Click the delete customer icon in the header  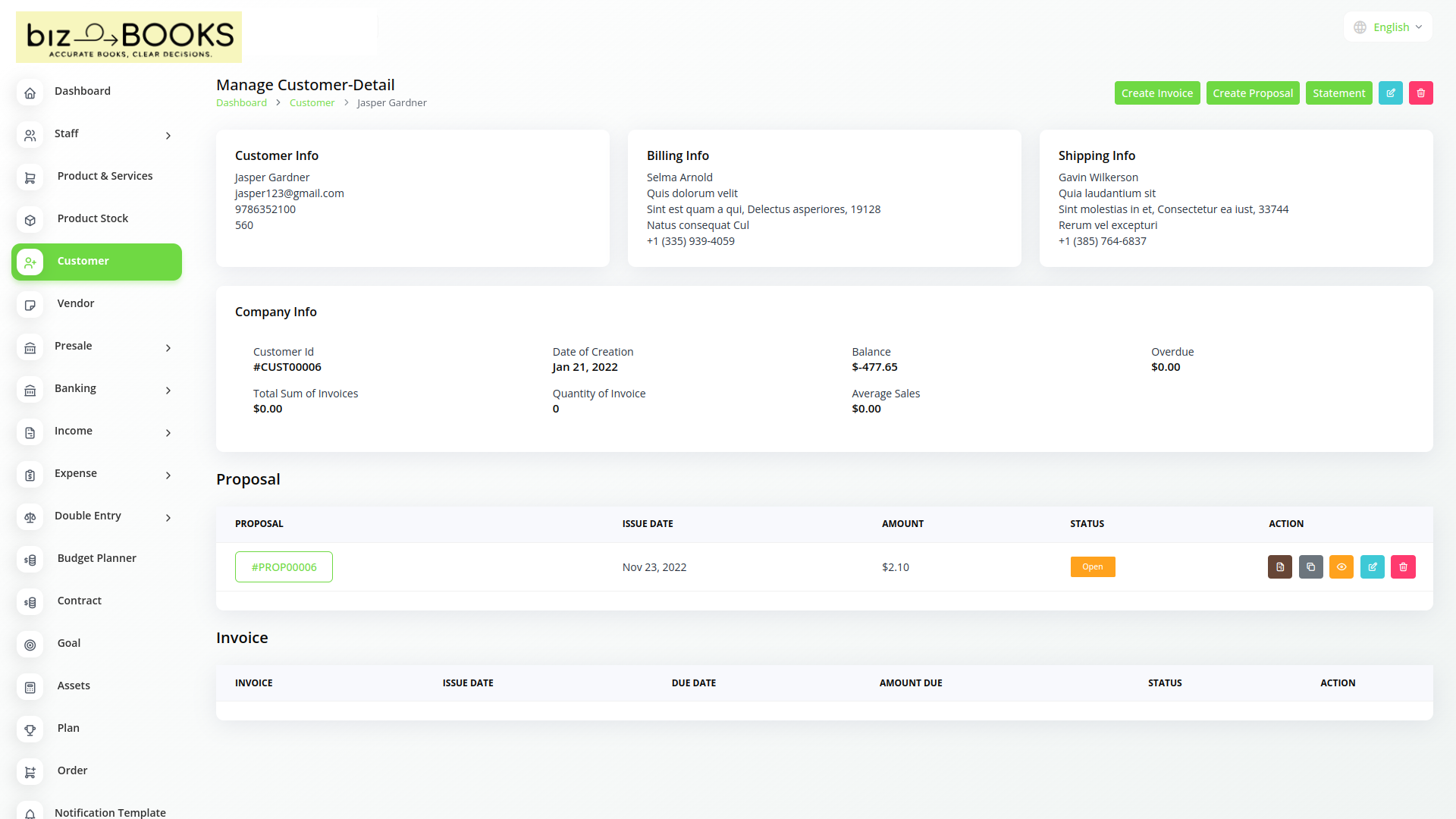tap(1420, 93)
